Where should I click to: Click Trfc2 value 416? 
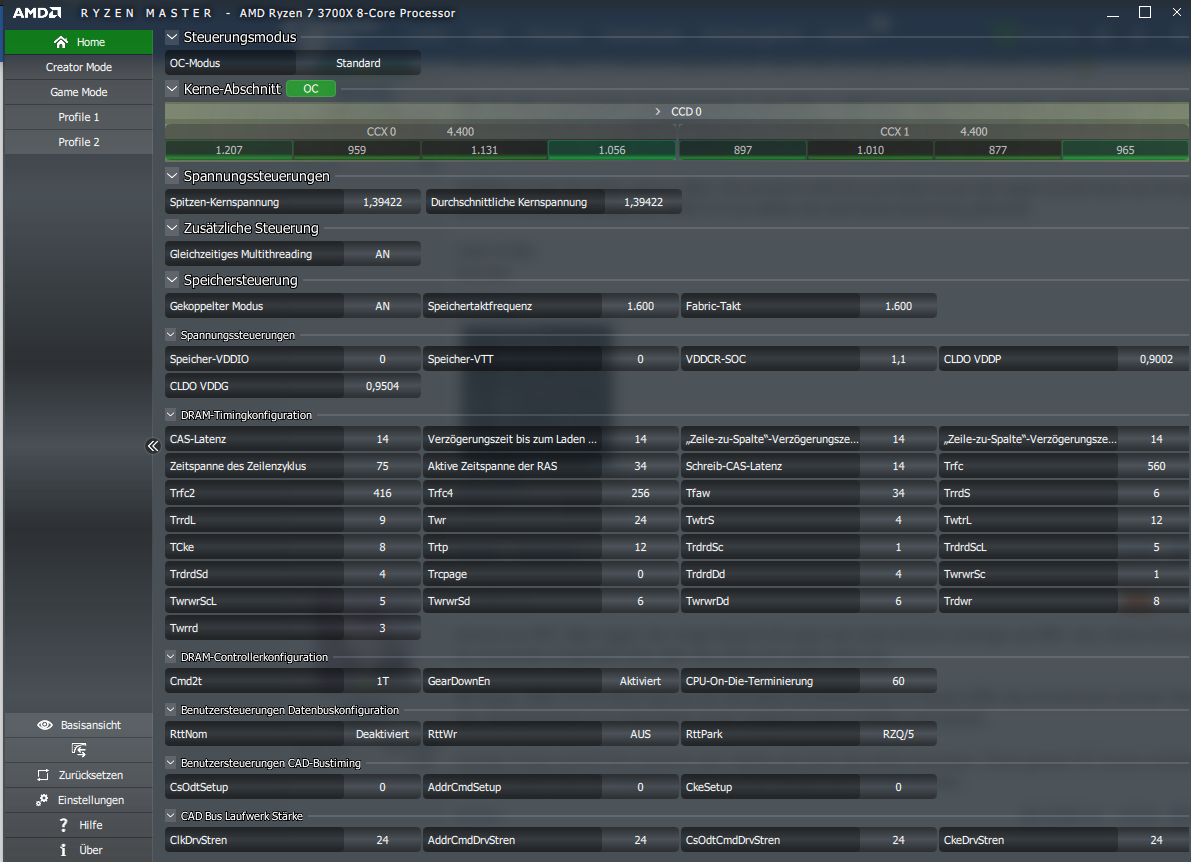[382, 493]
